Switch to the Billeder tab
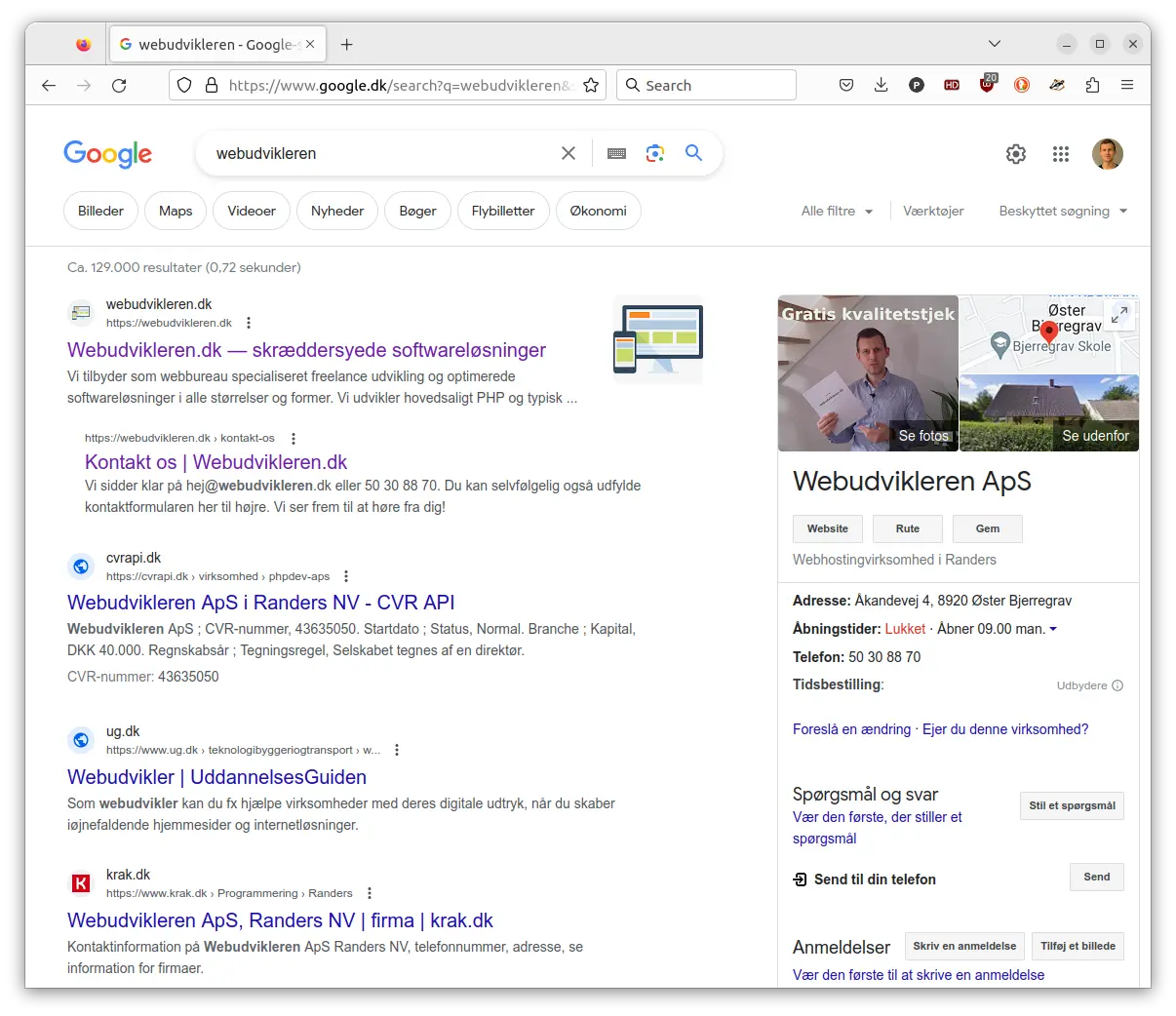Screen dimensions: 1176x1016 click(100, 211)
